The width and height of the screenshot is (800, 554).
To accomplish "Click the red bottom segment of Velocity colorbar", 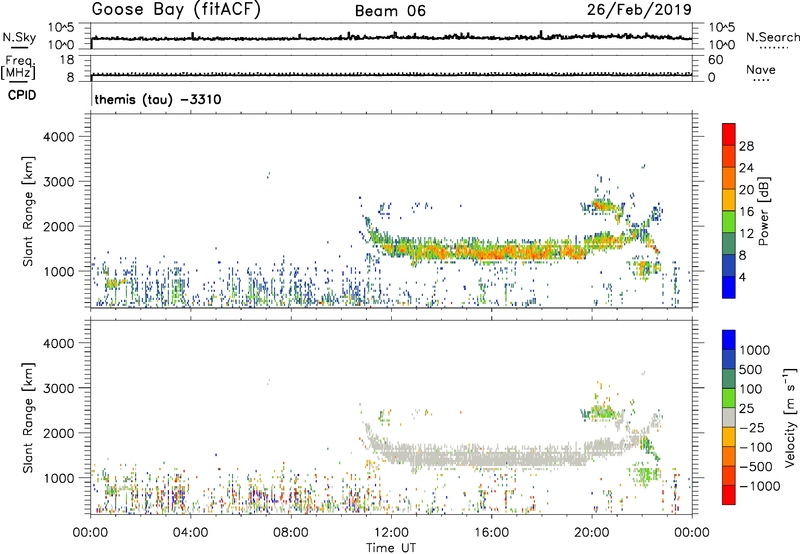I will point(729,495).
